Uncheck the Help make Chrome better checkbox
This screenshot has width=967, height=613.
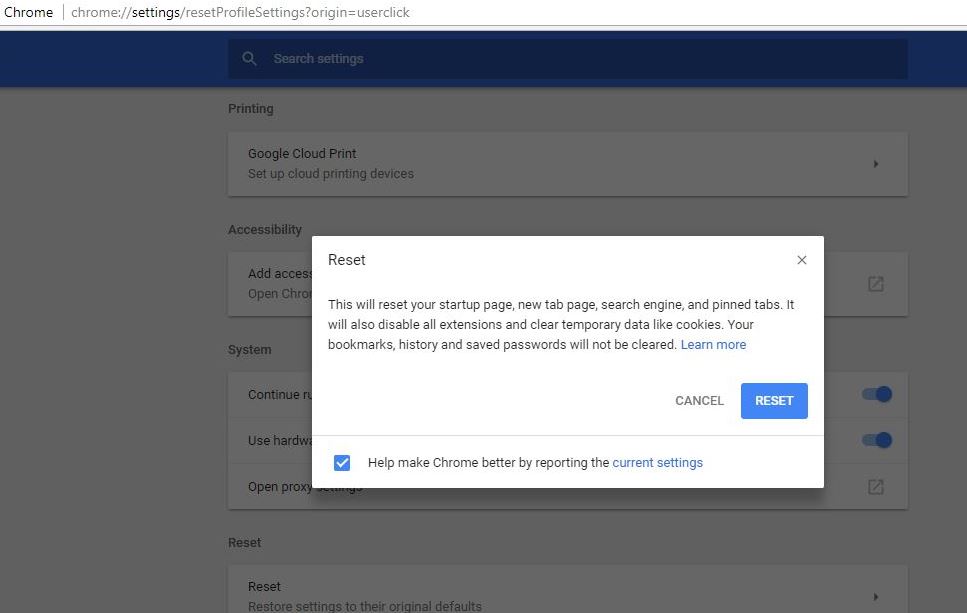point(343,462)
